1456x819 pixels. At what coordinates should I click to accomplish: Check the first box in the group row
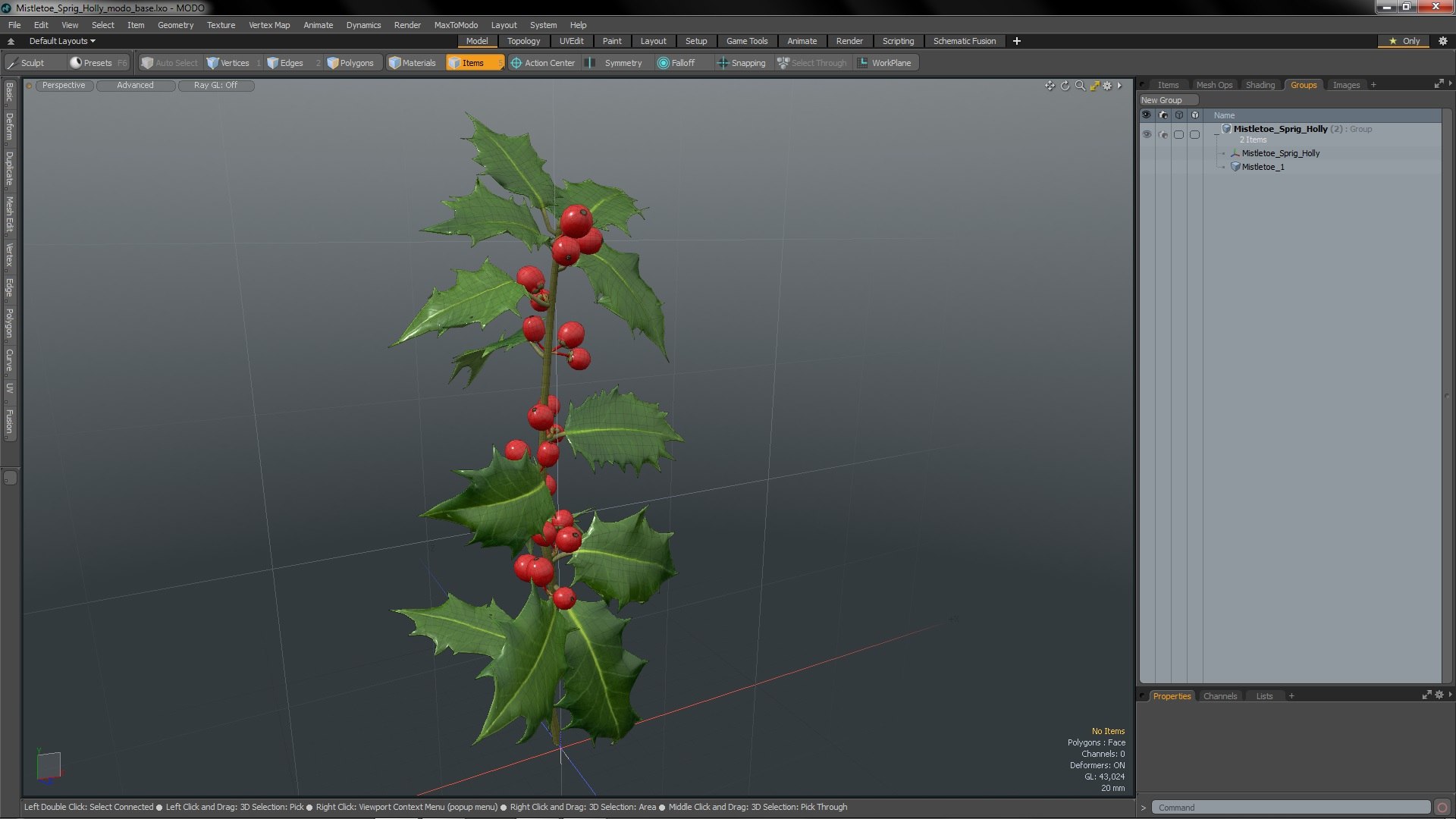pyautogui.click(x=1178, y=134)
